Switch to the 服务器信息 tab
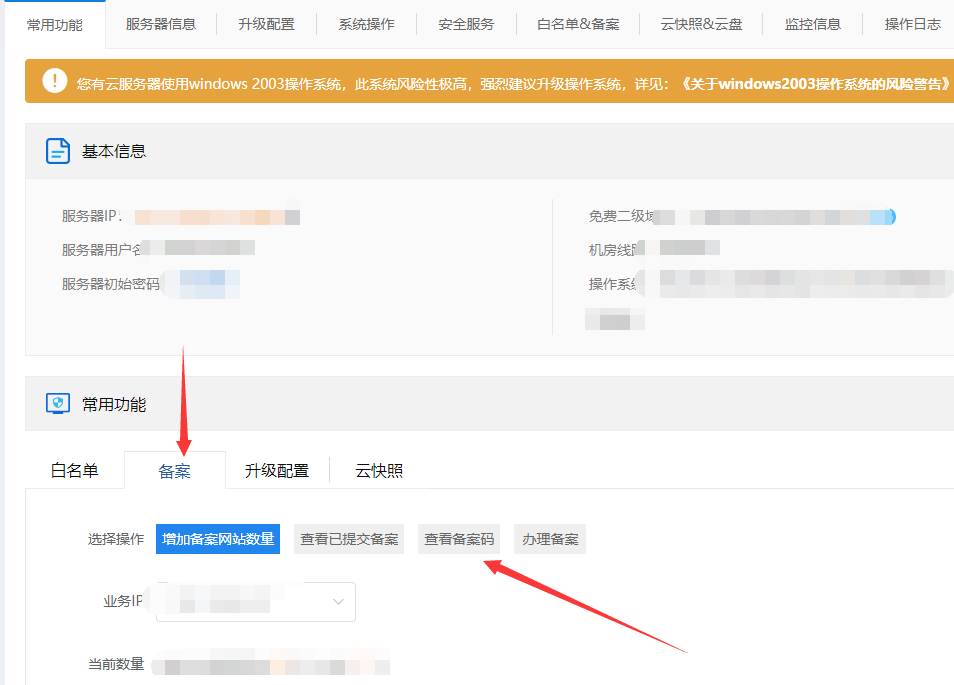The height and width of the screenshot is (685, 954). (x=161, y=24)
